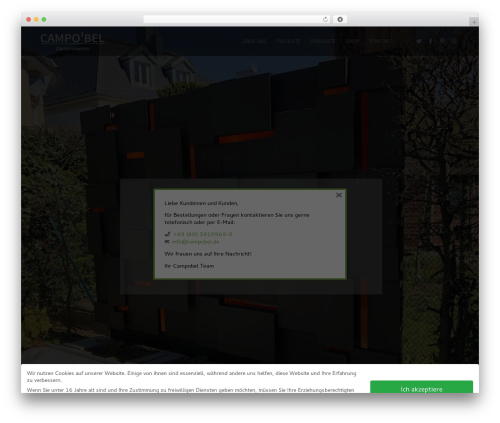
Task: Open the info@campobel.de email link
Action: [x=195, y=242]
